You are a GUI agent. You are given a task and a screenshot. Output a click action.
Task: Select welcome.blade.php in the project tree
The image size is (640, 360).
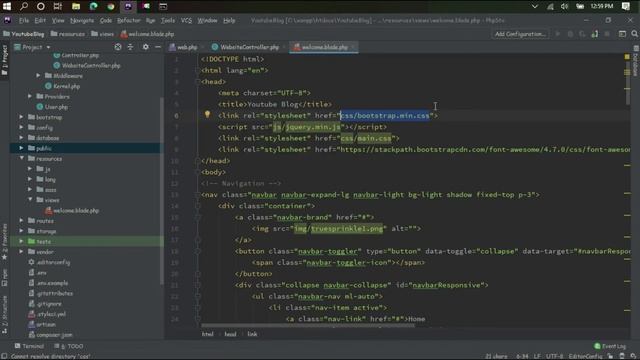[72, 211]
